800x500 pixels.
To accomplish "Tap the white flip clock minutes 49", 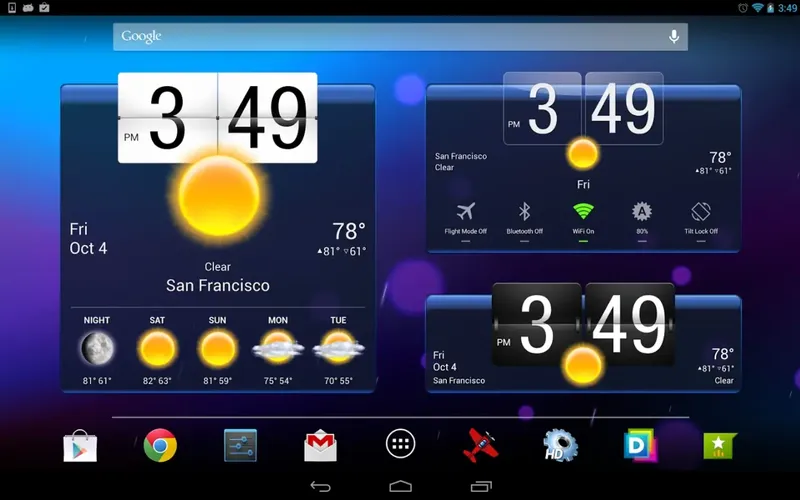I will point(268,118).
